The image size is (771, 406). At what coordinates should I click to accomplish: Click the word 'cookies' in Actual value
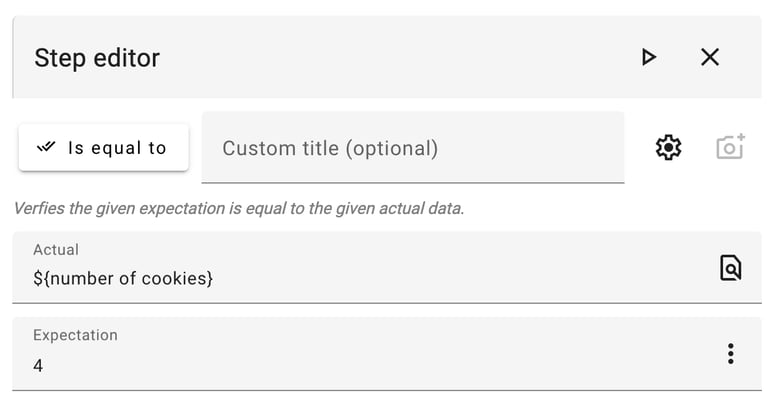177,278
